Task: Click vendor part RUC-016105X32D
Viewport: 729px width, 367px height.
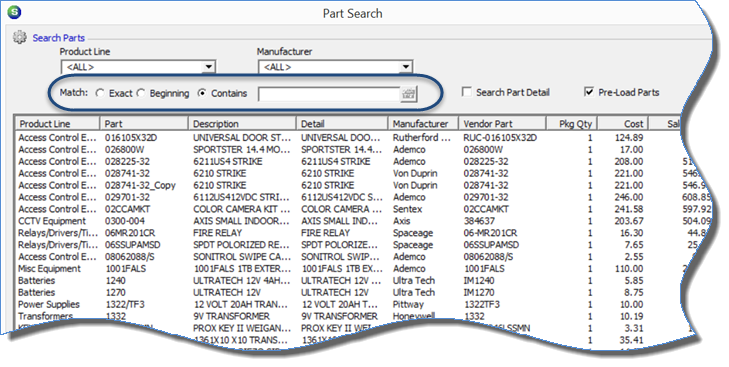Action: [x=500, y=138]
